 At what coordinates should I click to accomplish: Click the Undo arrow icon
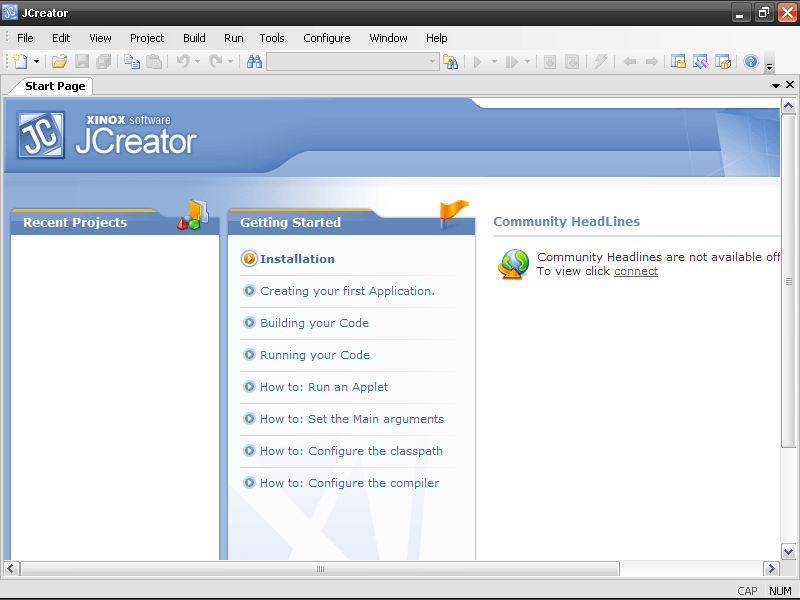[183, 62]
